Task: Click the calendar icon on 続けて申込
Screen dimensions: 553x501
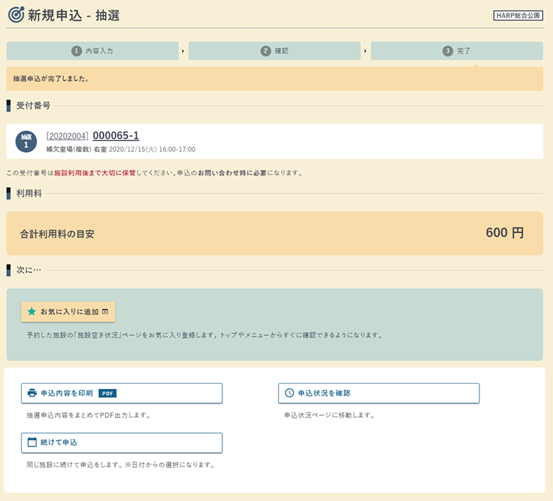Action: click(32, 442)
